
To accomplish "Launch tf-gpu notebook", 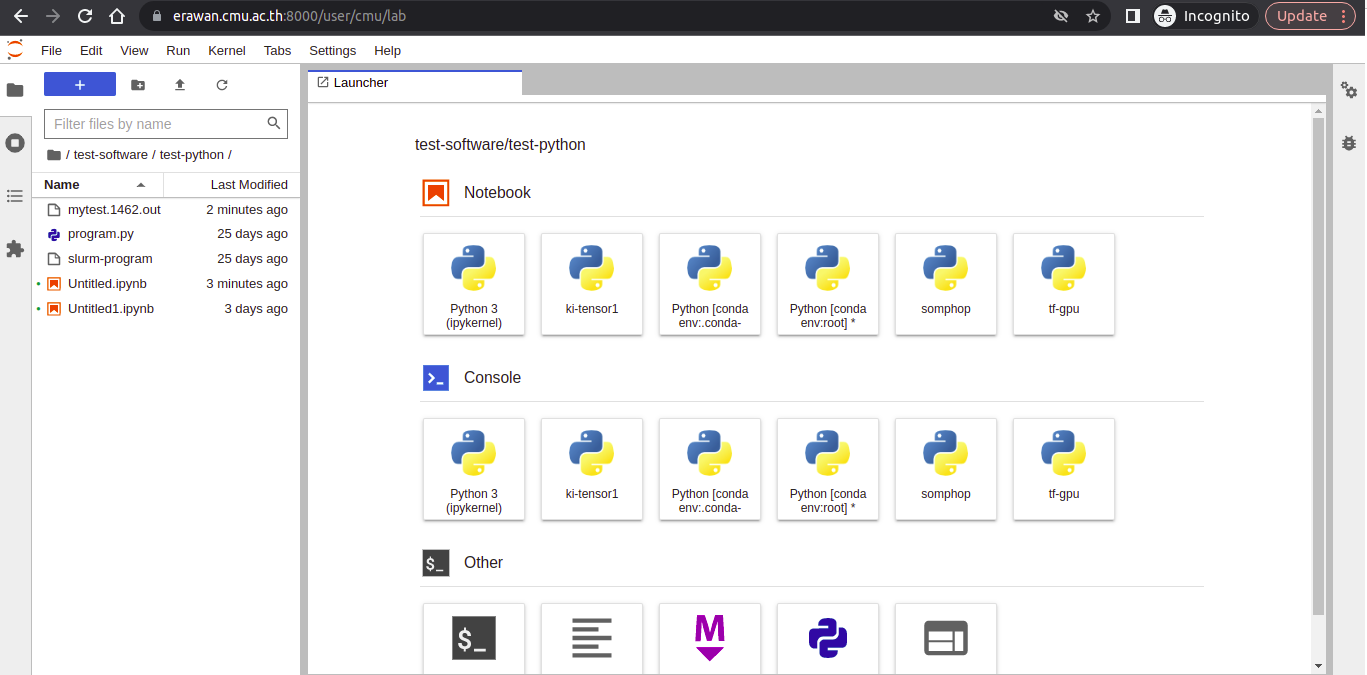I will pyautogui.click(x=1064, y=284).
